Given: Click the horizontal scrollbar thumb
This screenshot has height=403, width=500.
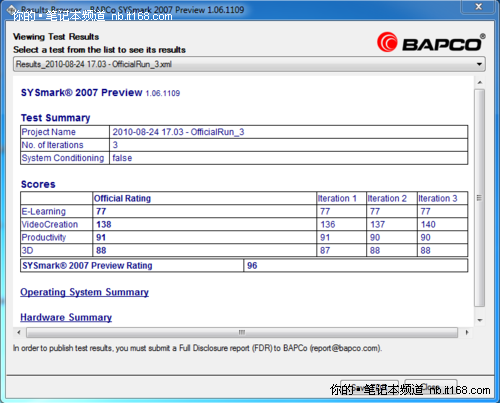Looking at the screenshot, I should 242,332.
